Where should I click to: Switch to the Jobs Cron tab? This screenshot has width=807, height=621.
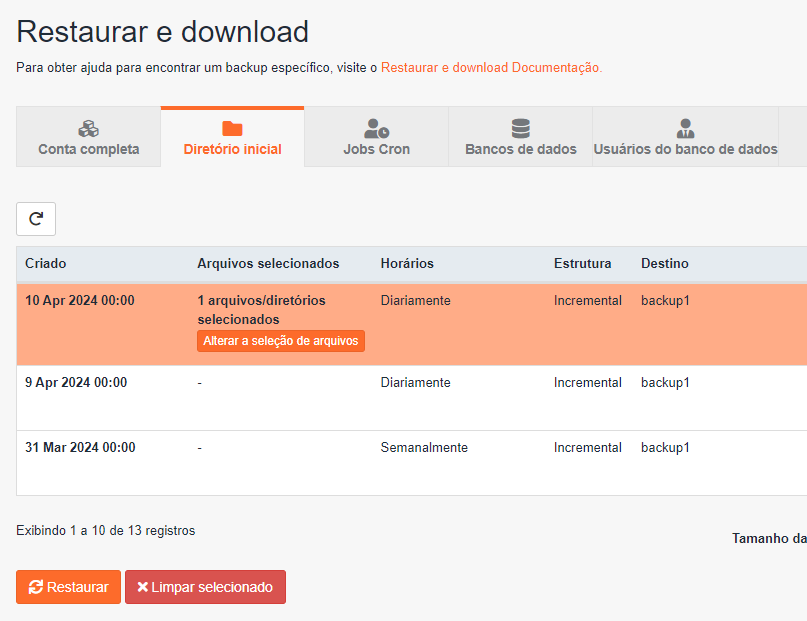point(376,137)
